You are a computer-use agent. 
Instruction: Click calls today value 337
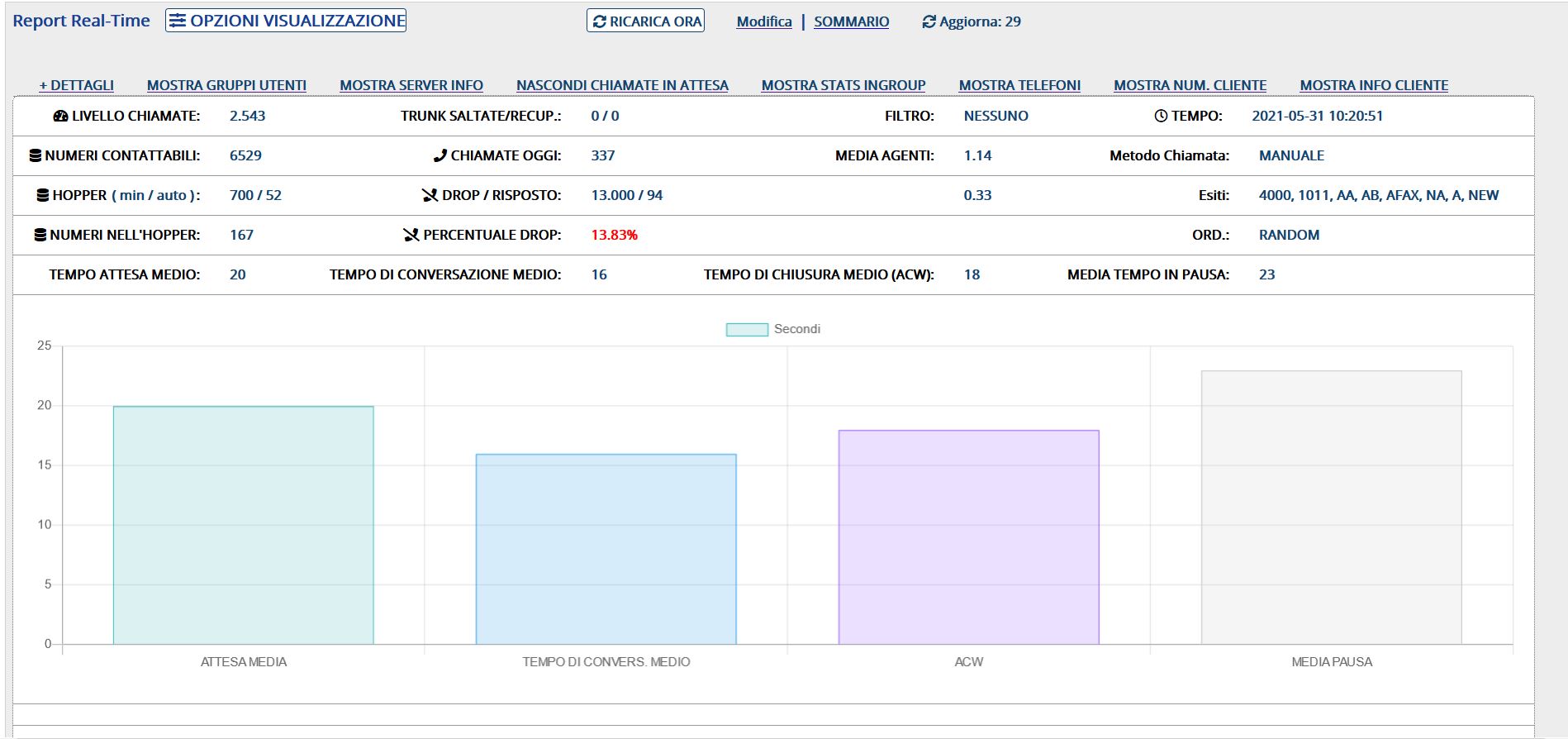click(603, 155)
